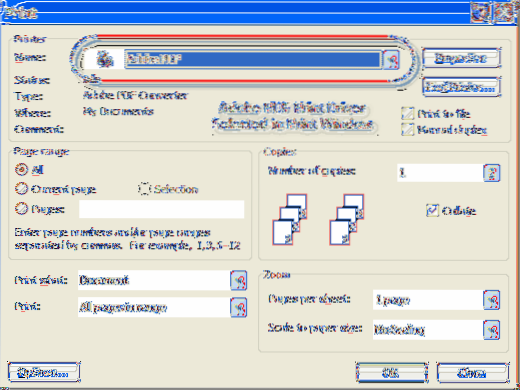520x390 pixels.
Task: Click the My Documents location text
Action: [118, 111]
